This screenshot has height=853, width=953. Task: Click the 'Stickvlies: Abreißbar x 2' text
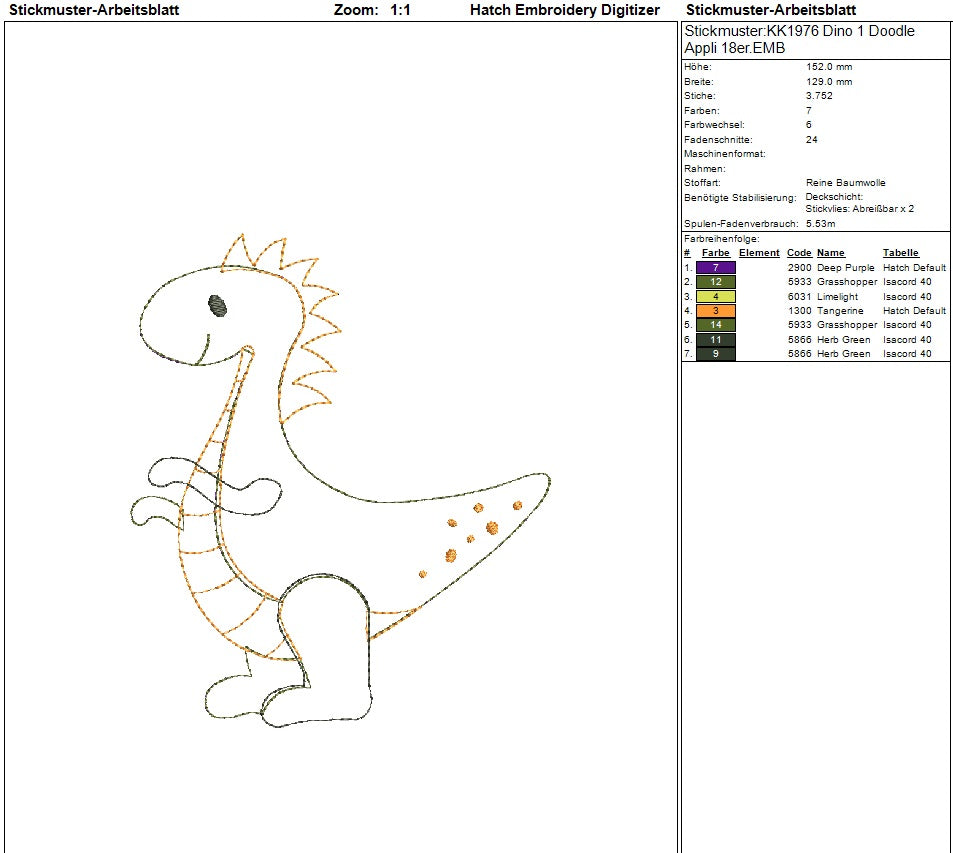click(x=859, y=209)
